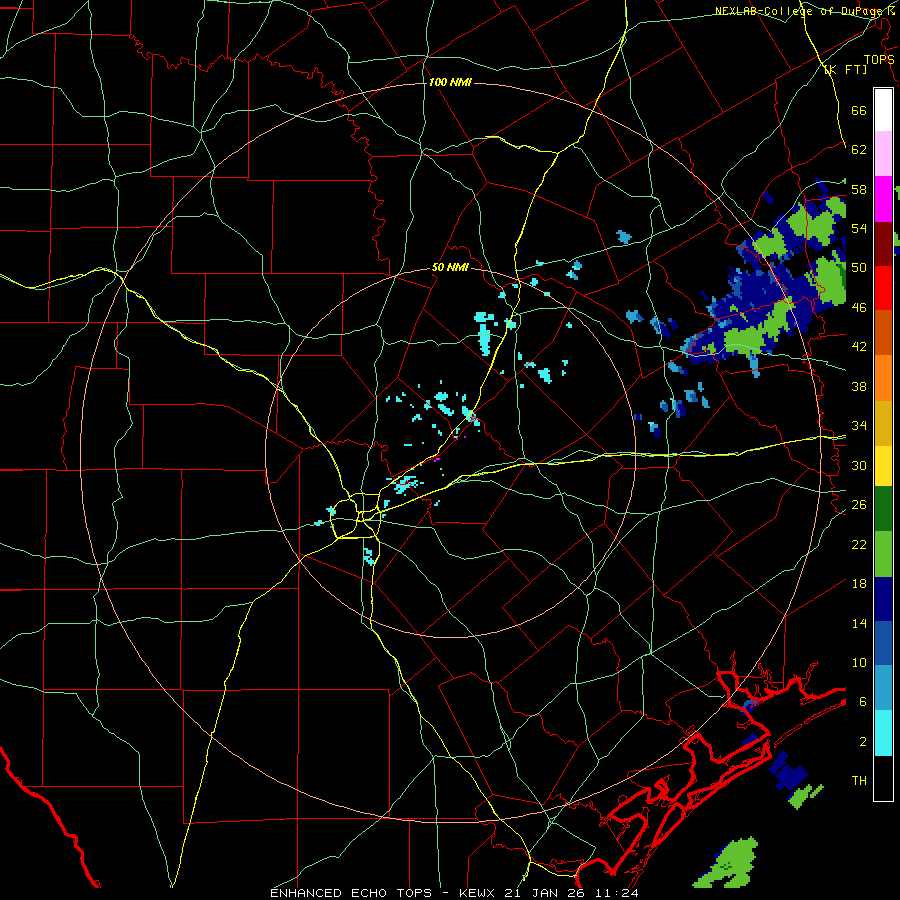The image size is (900, 900).
Task: Click the light pink legend swatch
Action: point(883,154)
